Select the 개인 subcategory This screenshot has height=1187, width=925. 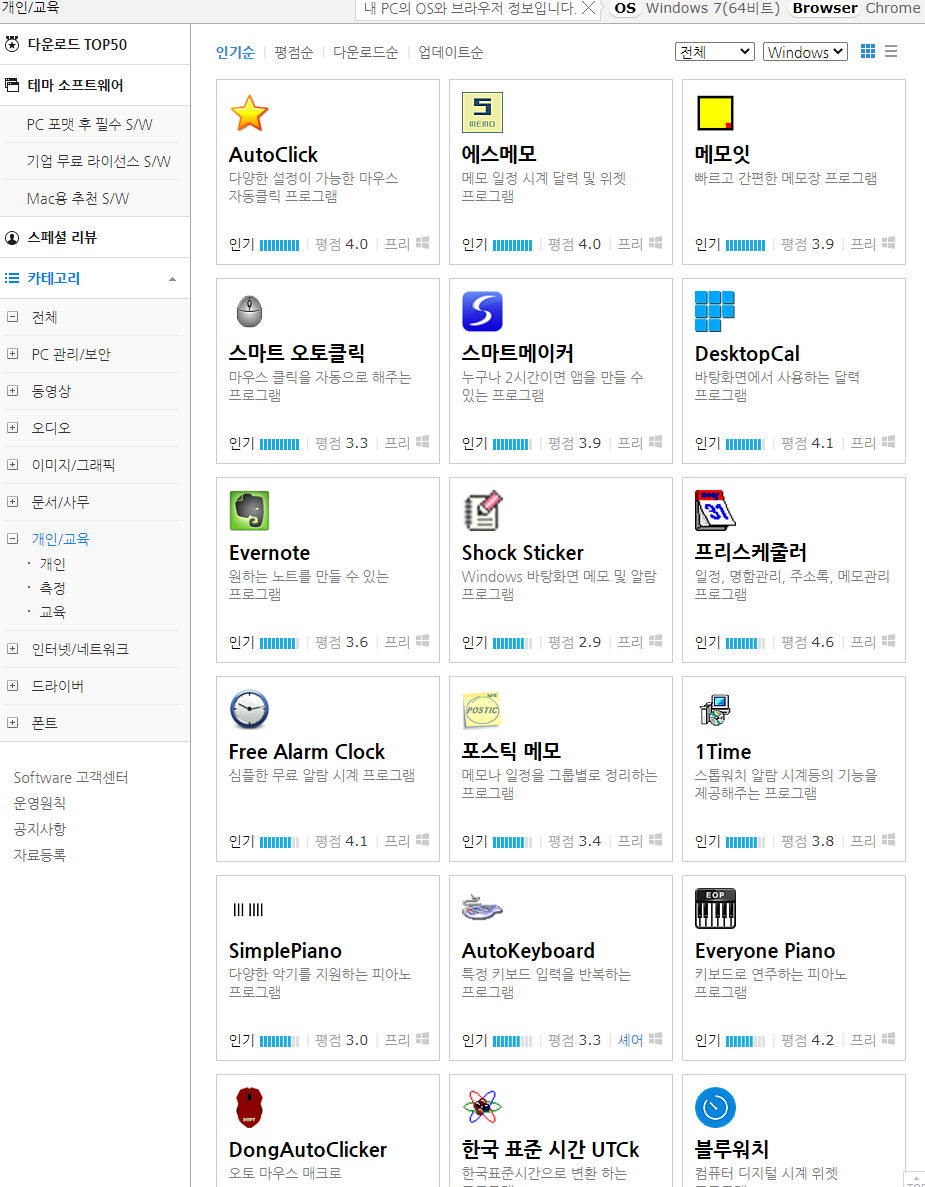coord(52,564)
